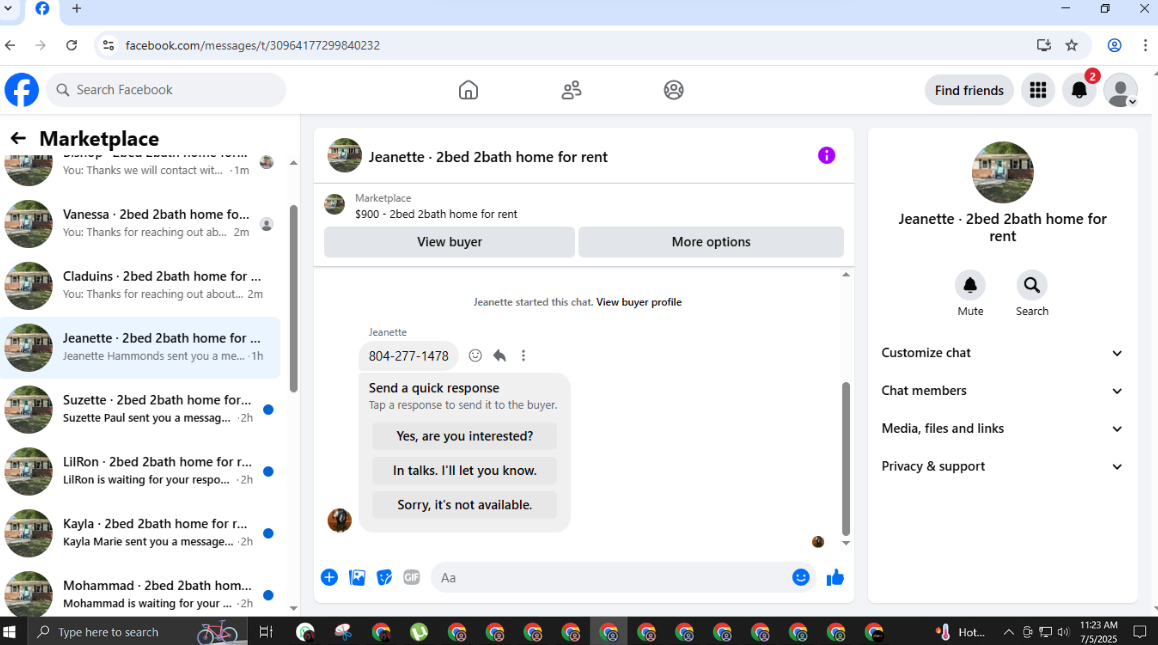Image resolution: width=1158 pixels, height=645 pixels.
Task: Navigate back in browser history
Action: pyautogui.click(x=10, y=45)
